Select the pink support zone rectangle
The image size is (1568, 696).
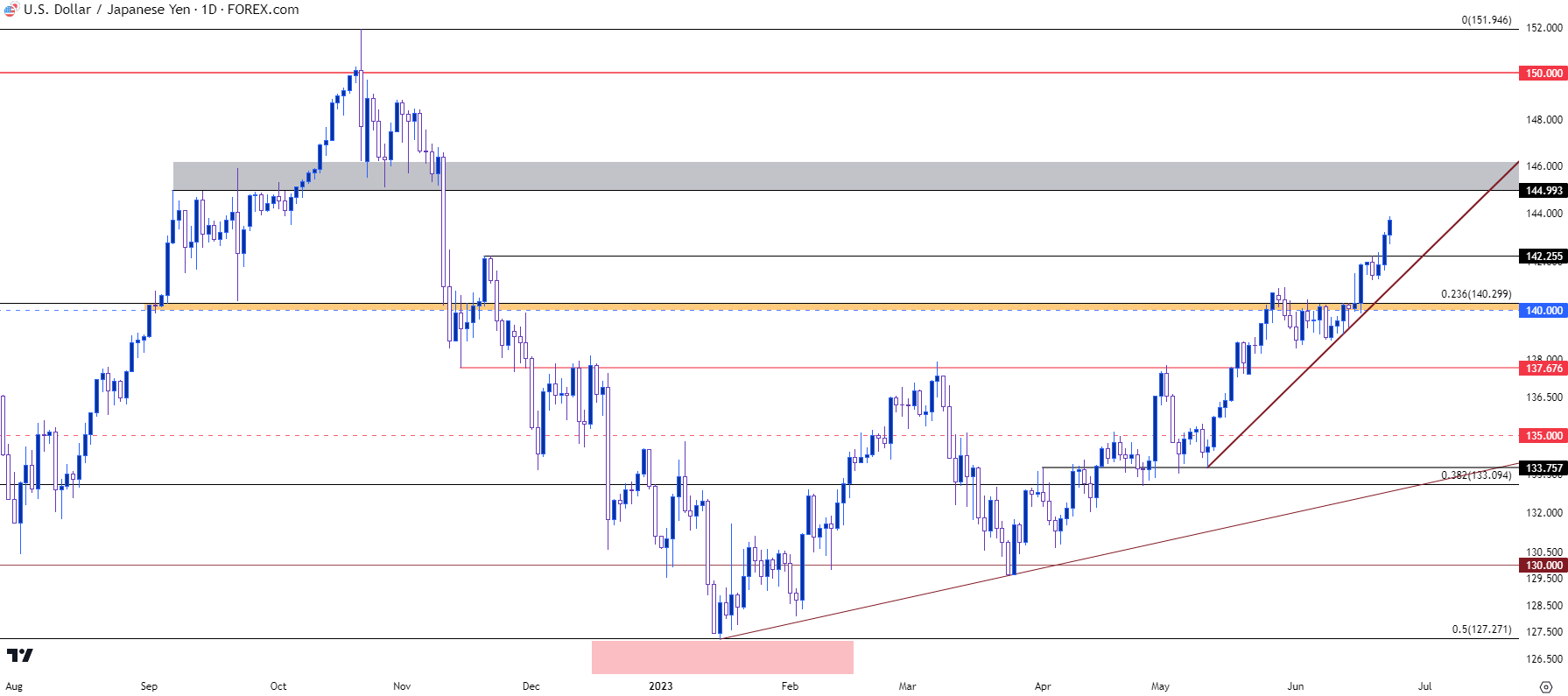pos(722,657)
